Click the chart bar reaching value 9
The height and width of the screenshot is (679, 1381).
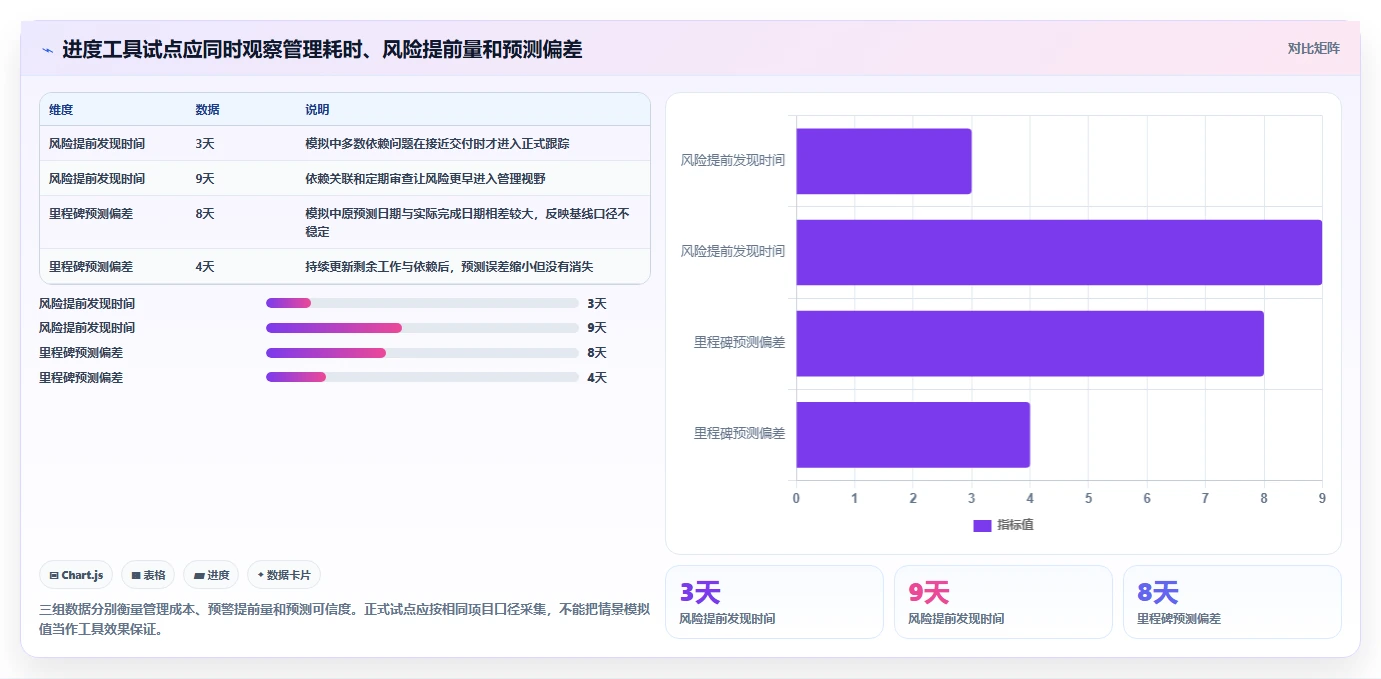pos(1059,252)
